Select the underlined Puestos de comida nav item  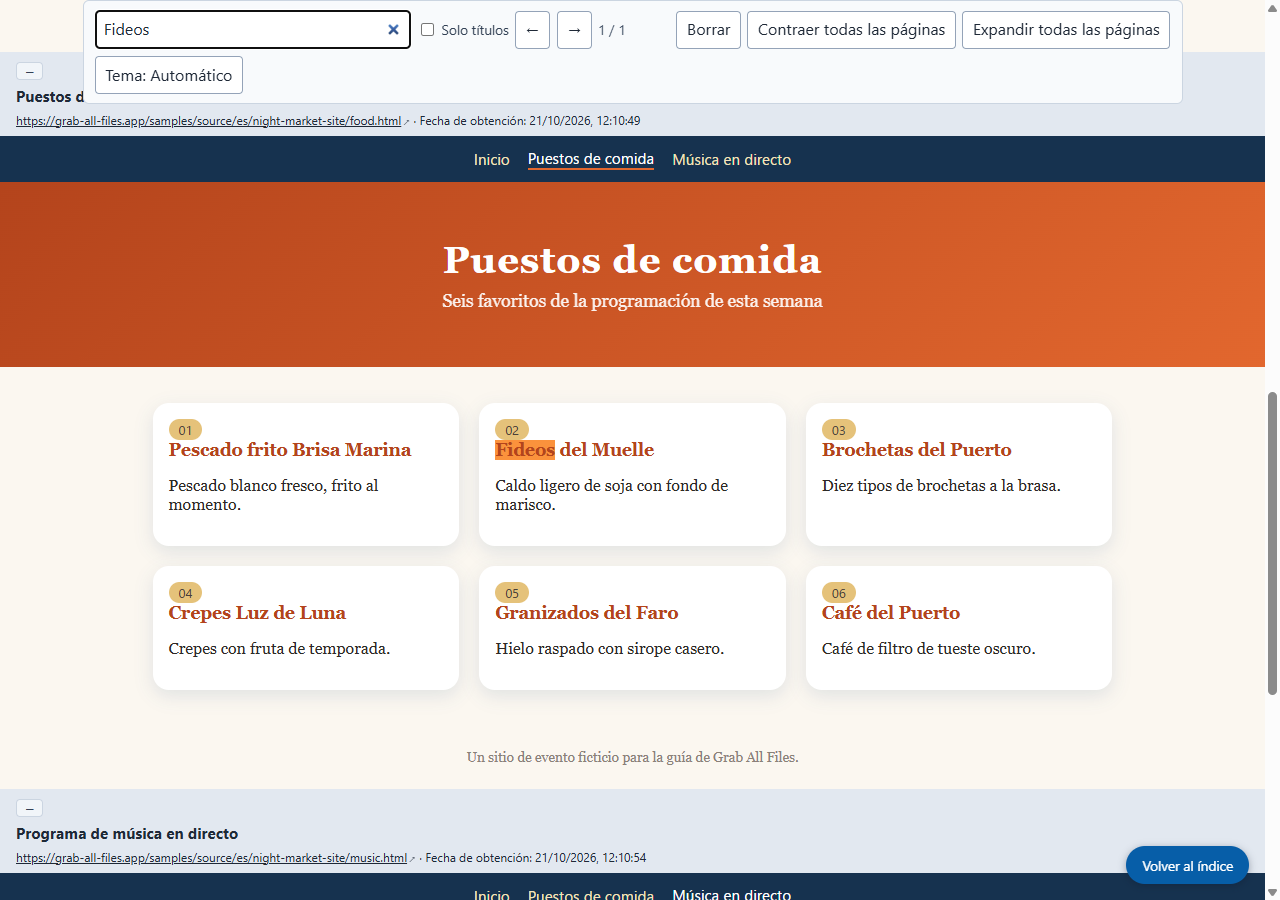(x=591, y=160)
